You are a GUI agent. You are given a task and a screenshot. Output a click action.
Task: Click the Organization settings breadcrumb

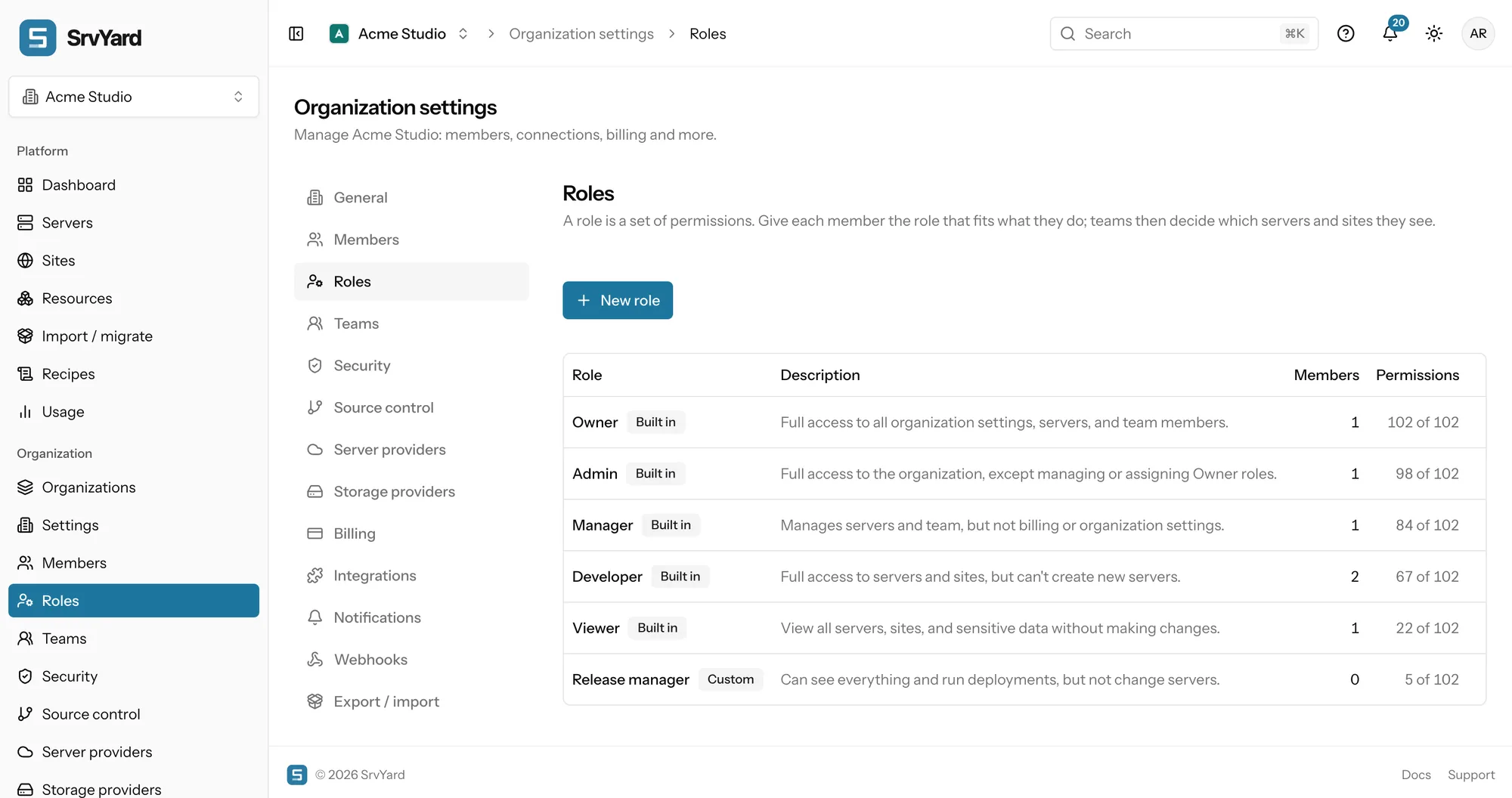(x=581, y=34)
